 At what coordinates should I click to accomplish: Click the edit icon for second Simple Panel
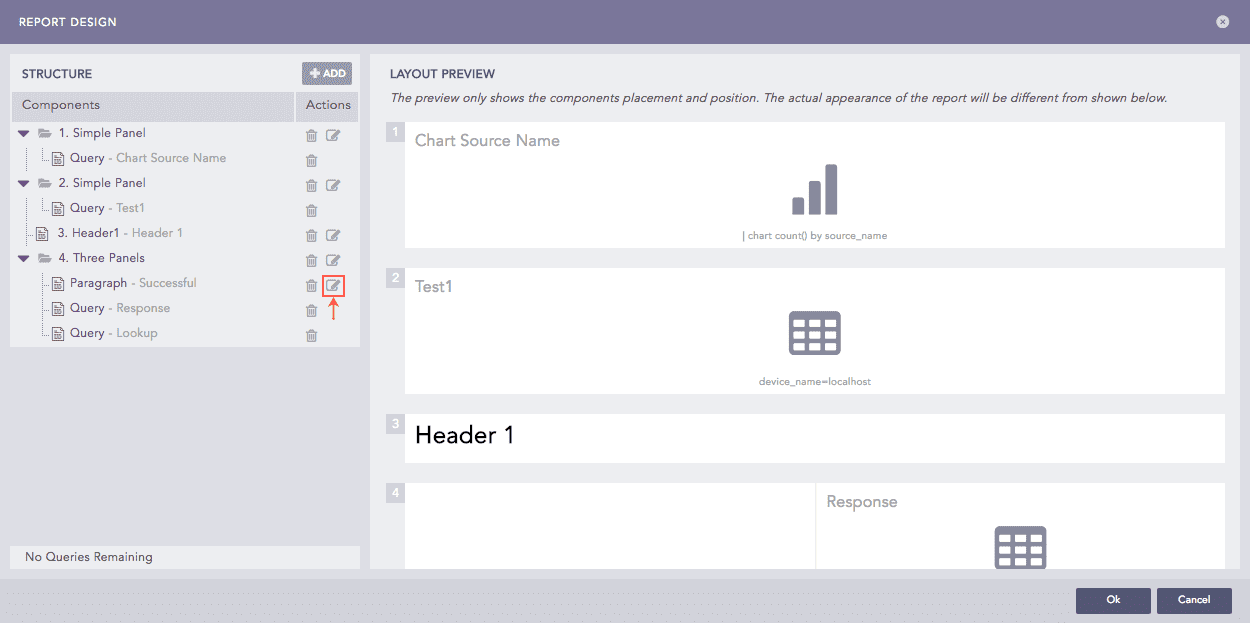(333, 185)
